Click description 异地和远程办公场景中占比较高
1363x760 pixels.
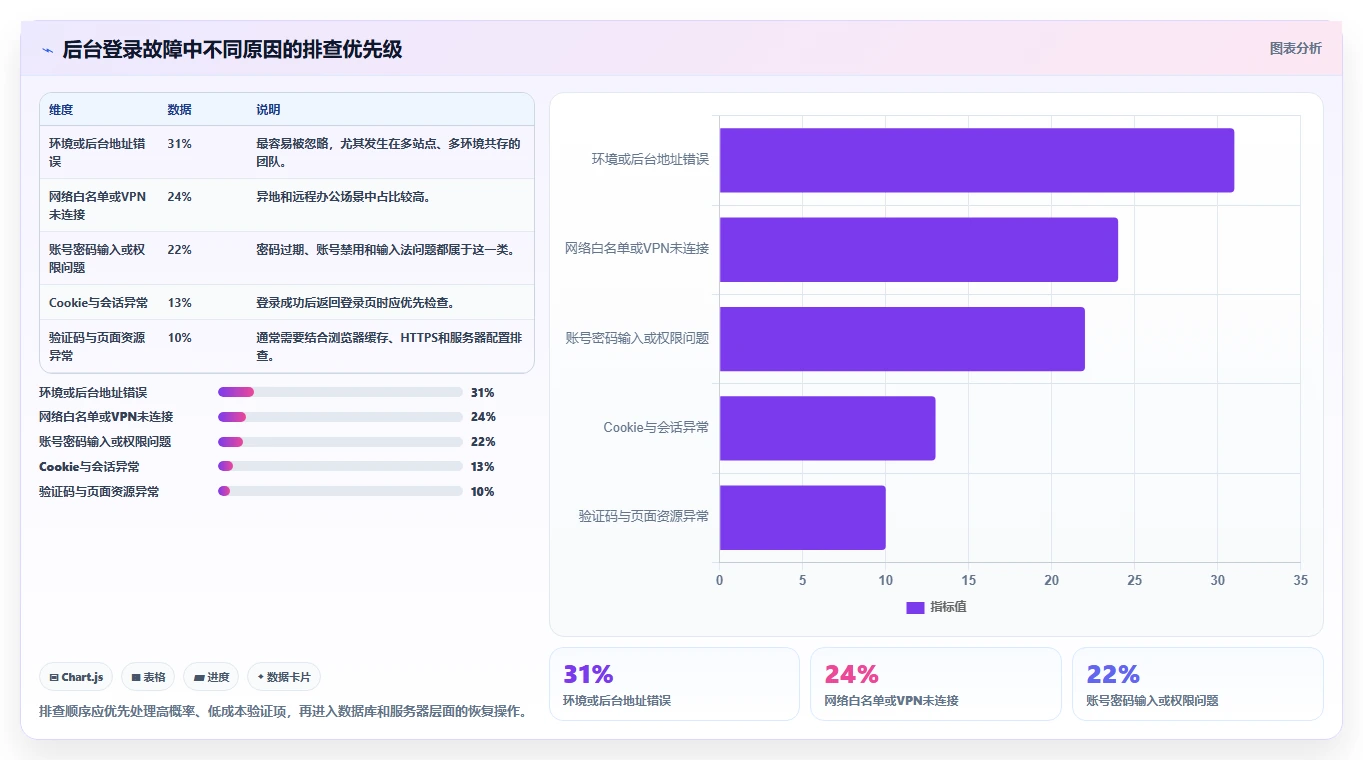pyautogui.click(x=344, y=197)
